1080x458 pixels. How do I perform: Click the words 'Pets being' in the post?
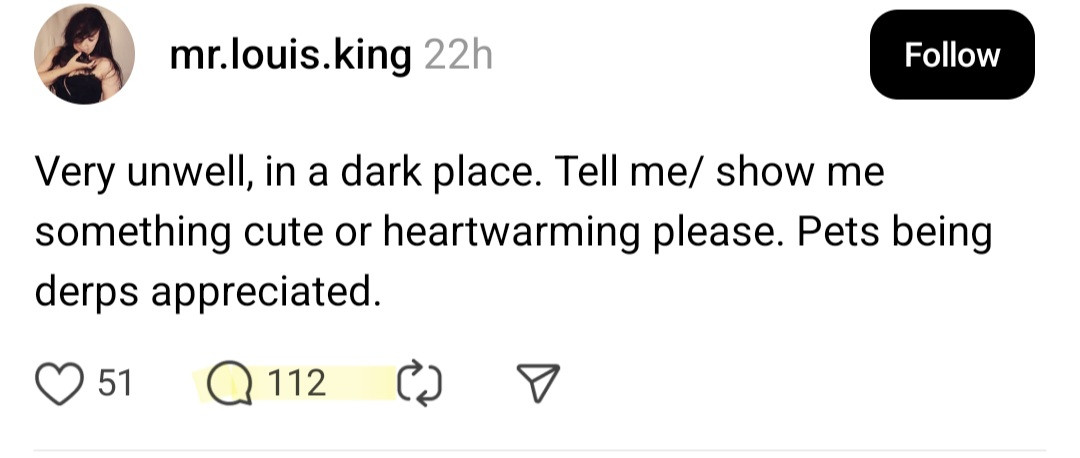point(895,233)
